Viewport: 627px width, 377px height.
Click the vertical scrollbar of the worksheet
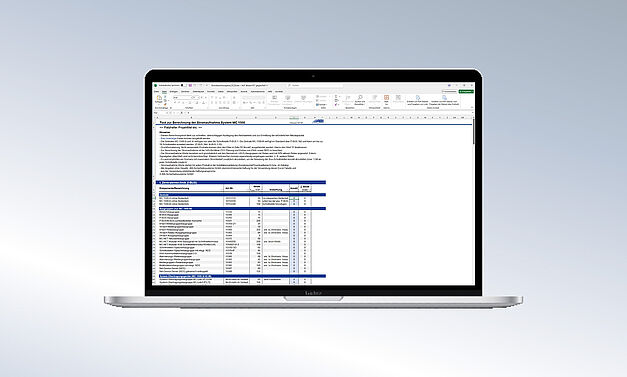tap(473, 200)
